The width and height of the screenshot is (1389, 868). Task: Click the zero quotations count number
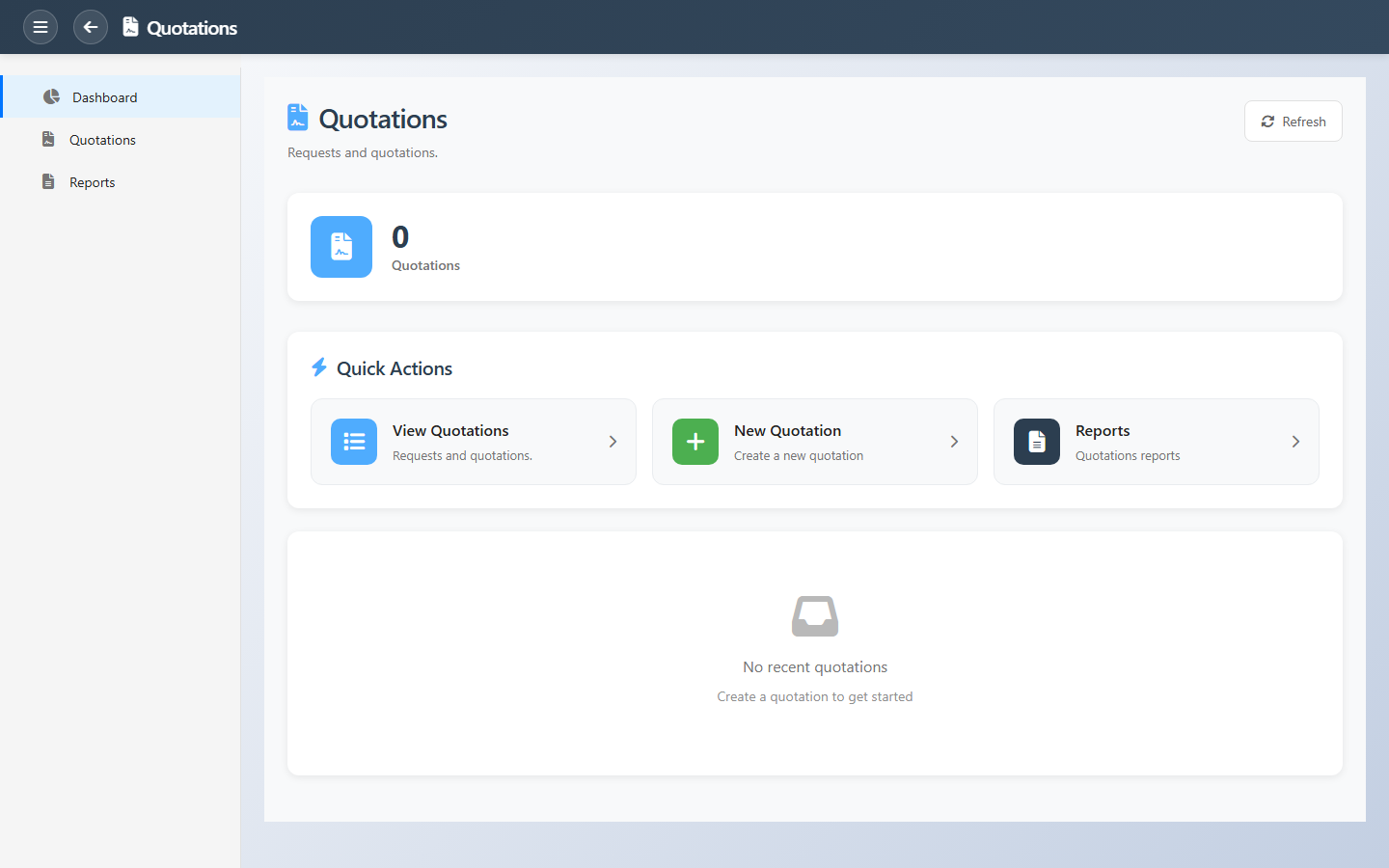pyautogui.click(x=400, y=237)
